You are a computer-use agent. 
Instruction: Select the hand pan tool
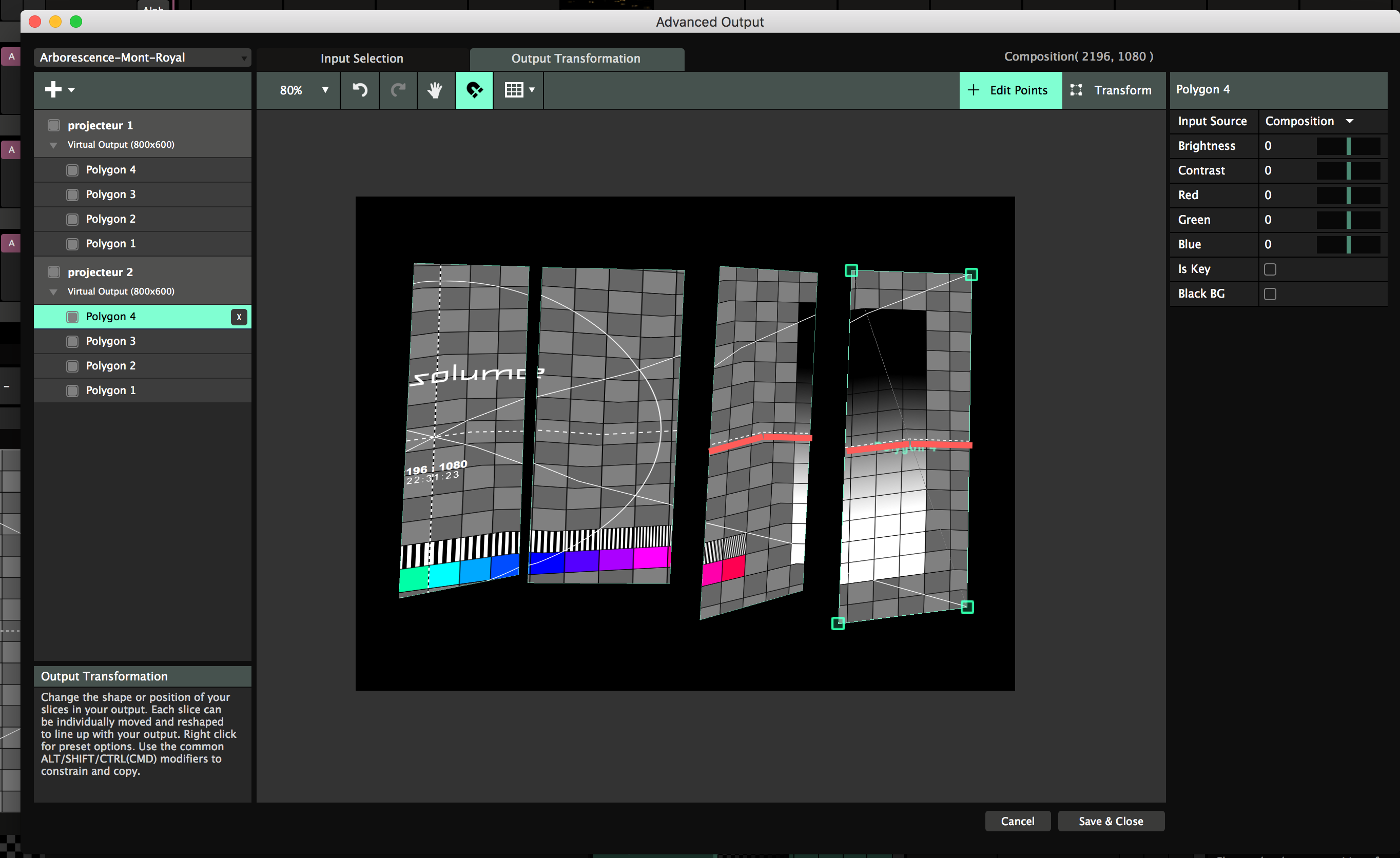435,90
